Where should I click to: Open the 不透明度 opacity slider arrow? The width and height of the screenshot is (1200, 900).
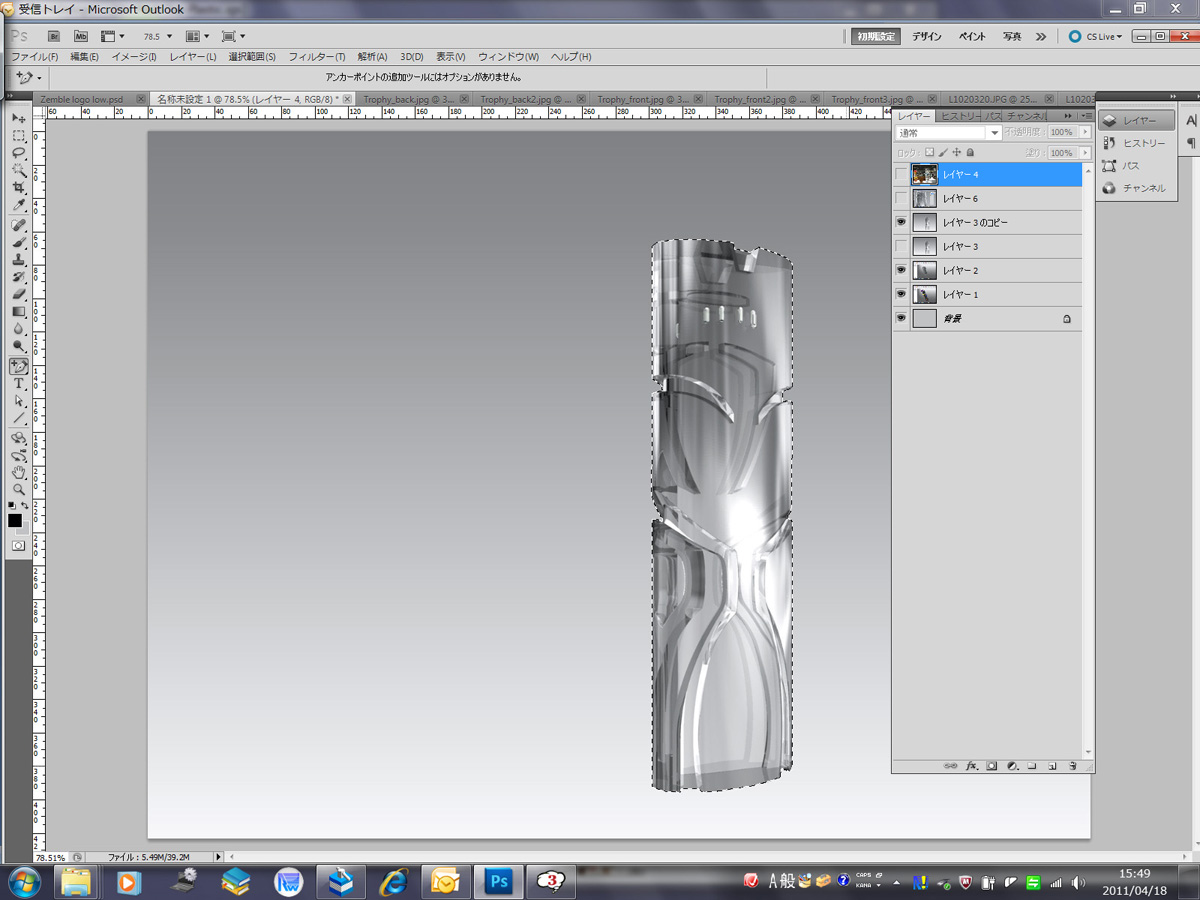(1085, 132)
